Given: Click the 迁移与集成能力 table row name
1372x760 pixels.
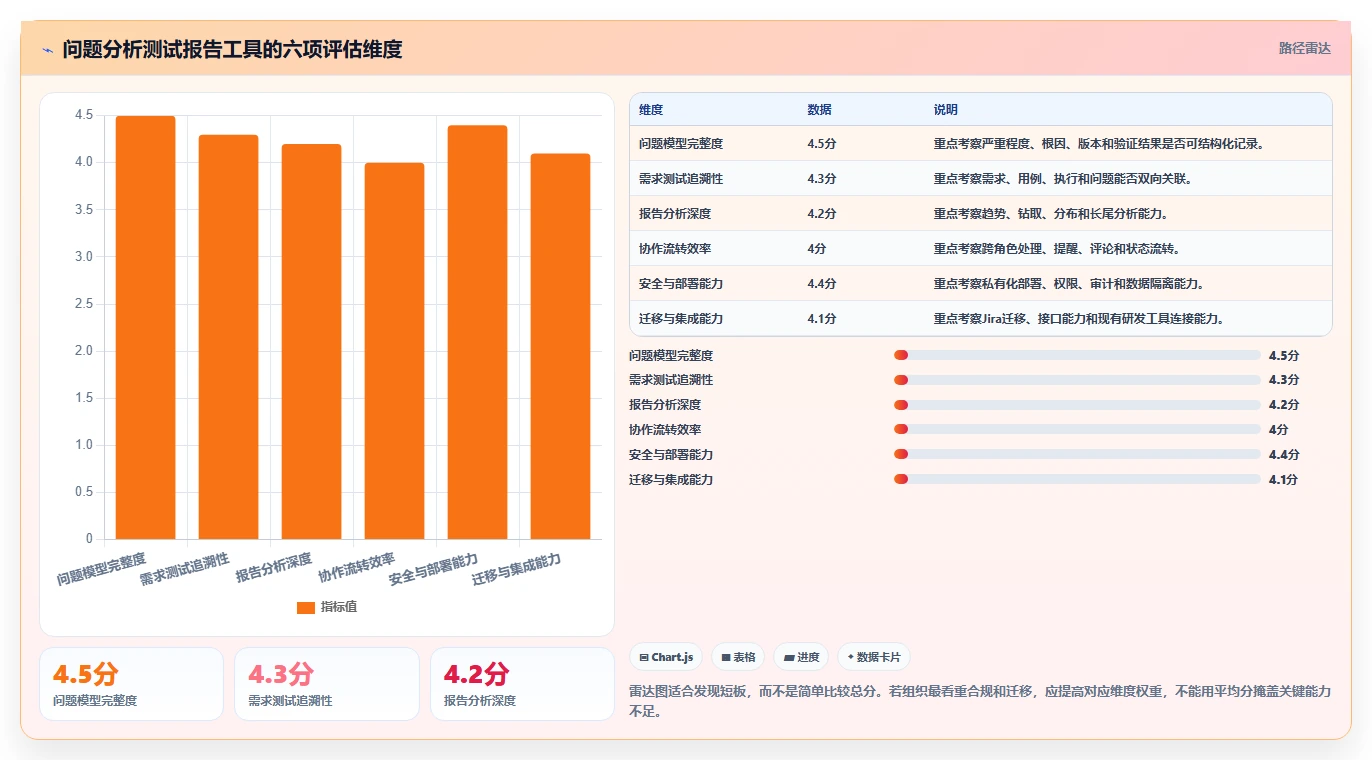Looking at the screenshot, I should point(681,319).
